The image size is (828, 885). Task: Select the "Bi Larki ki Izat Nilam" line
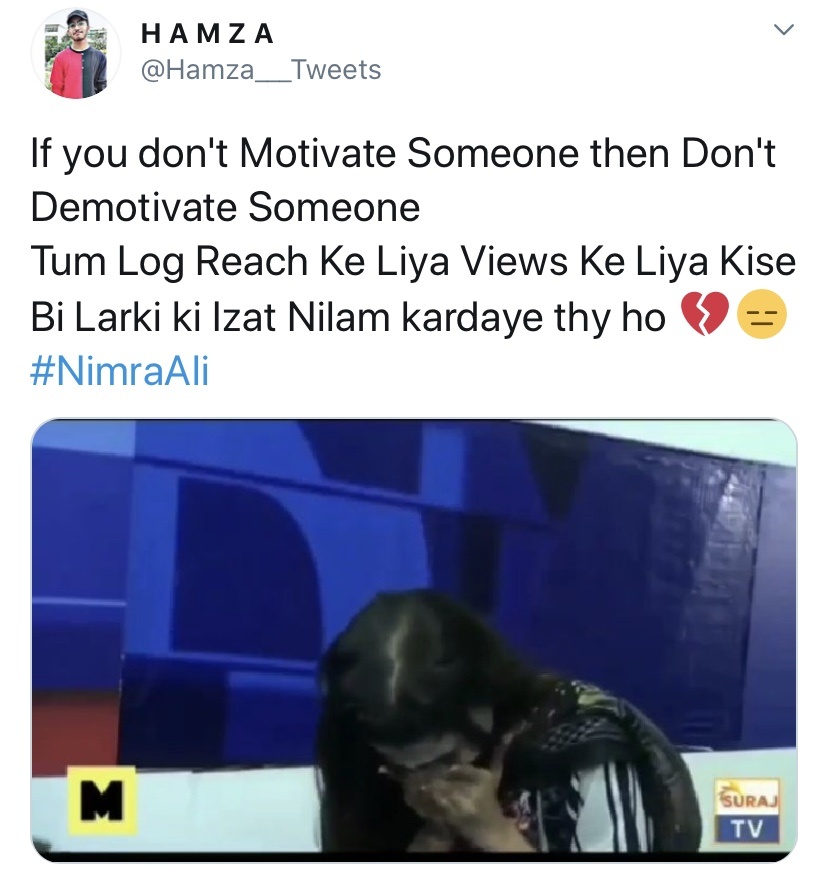tap(348, 316)
